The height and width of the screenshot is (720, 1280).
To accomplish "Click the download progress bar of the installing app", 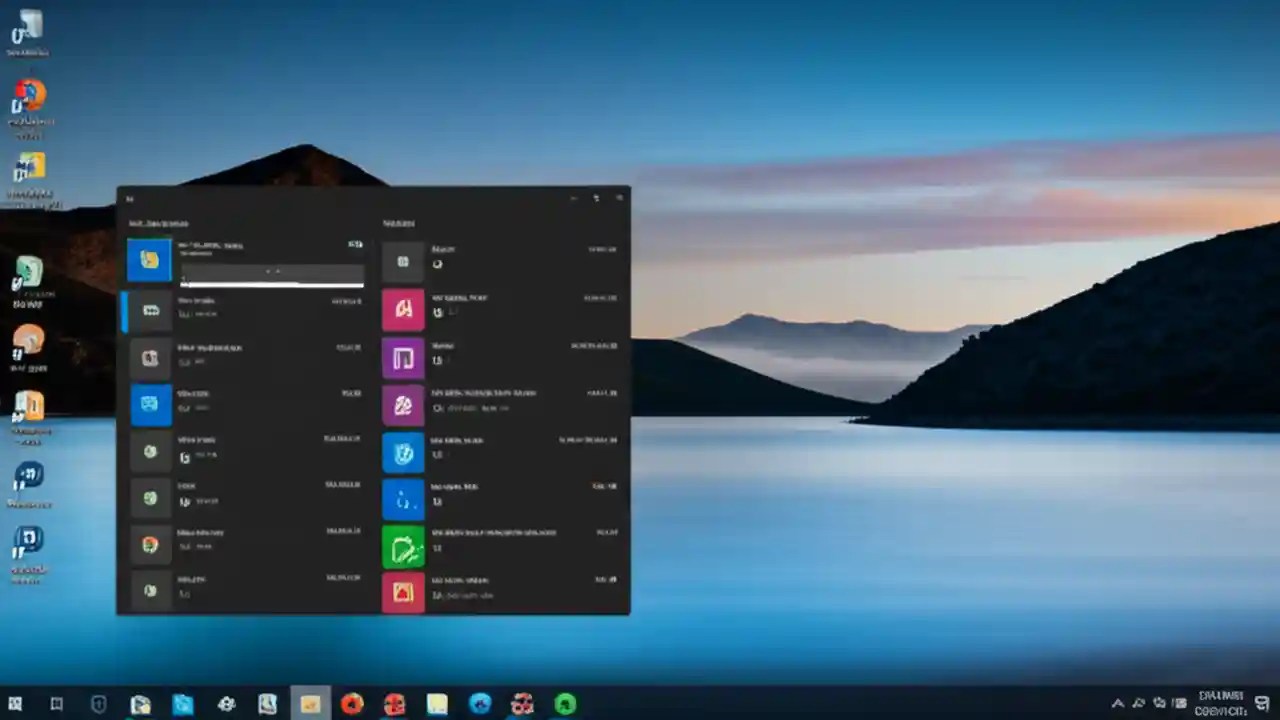I will pyautogui.click(x=270, y=286).
